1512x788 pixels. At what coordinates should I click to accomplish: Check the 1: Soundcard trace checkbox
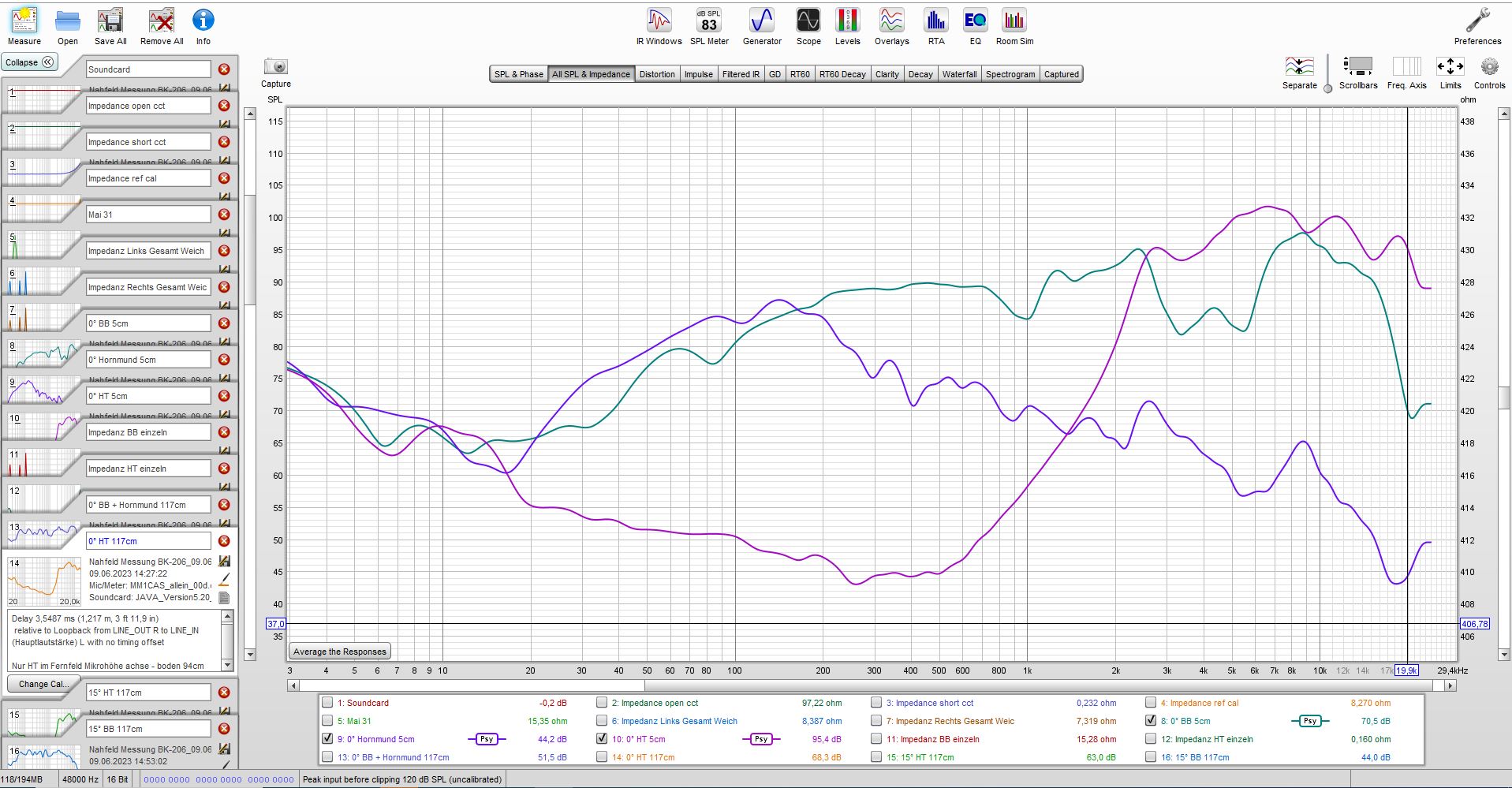click(327, 703)
